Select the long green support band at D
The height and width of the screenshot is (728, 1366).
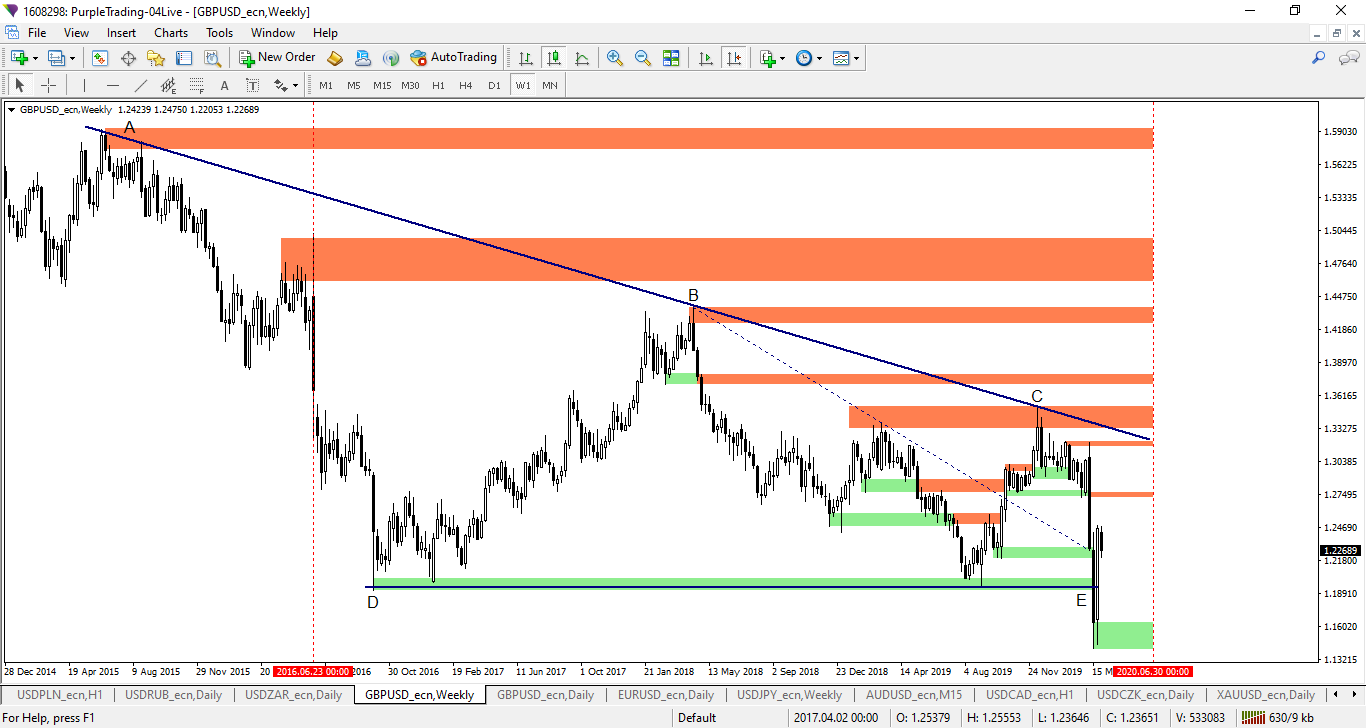(x=733, y=582)
